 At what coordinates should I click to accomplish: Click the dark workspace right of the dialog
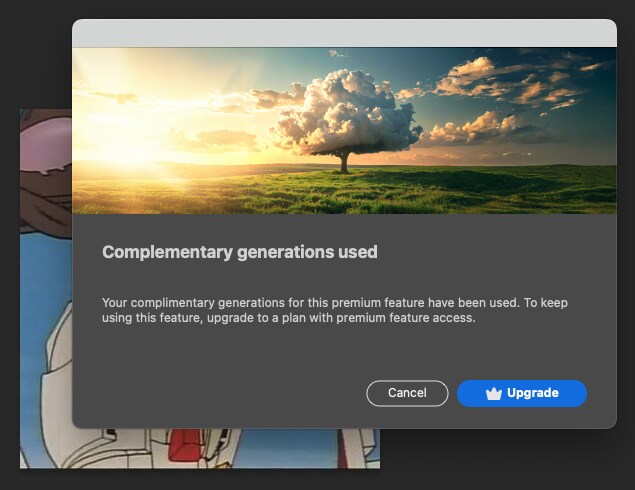626,250
